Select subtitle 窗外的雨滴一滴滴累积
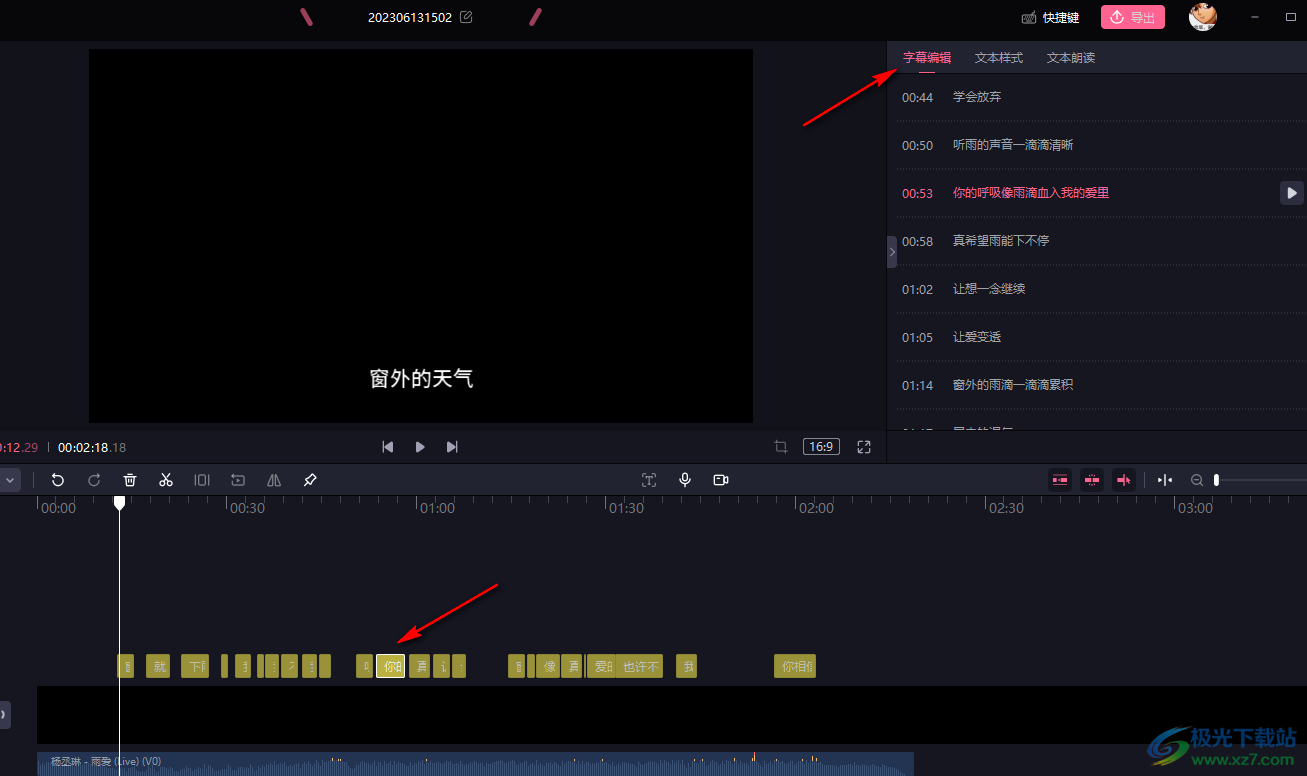1307x776 pixels. point(1013,385)
